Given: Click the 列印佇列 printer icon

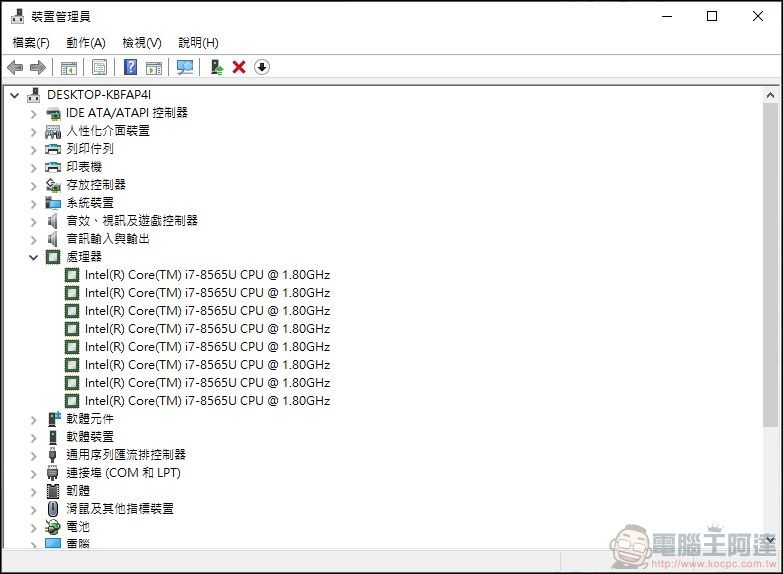Looking at the screenshot, I should (x=53, y=149).
